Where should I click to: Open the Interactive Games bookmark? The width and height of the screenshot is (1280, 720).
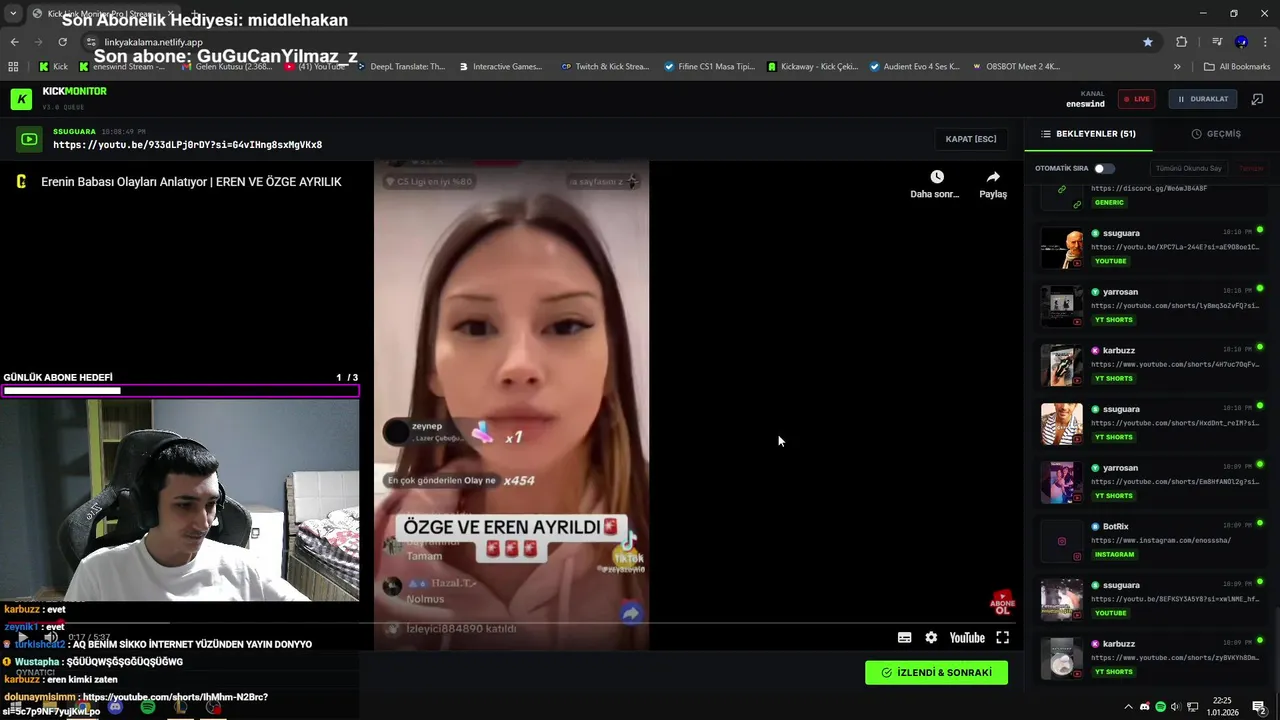500,67
